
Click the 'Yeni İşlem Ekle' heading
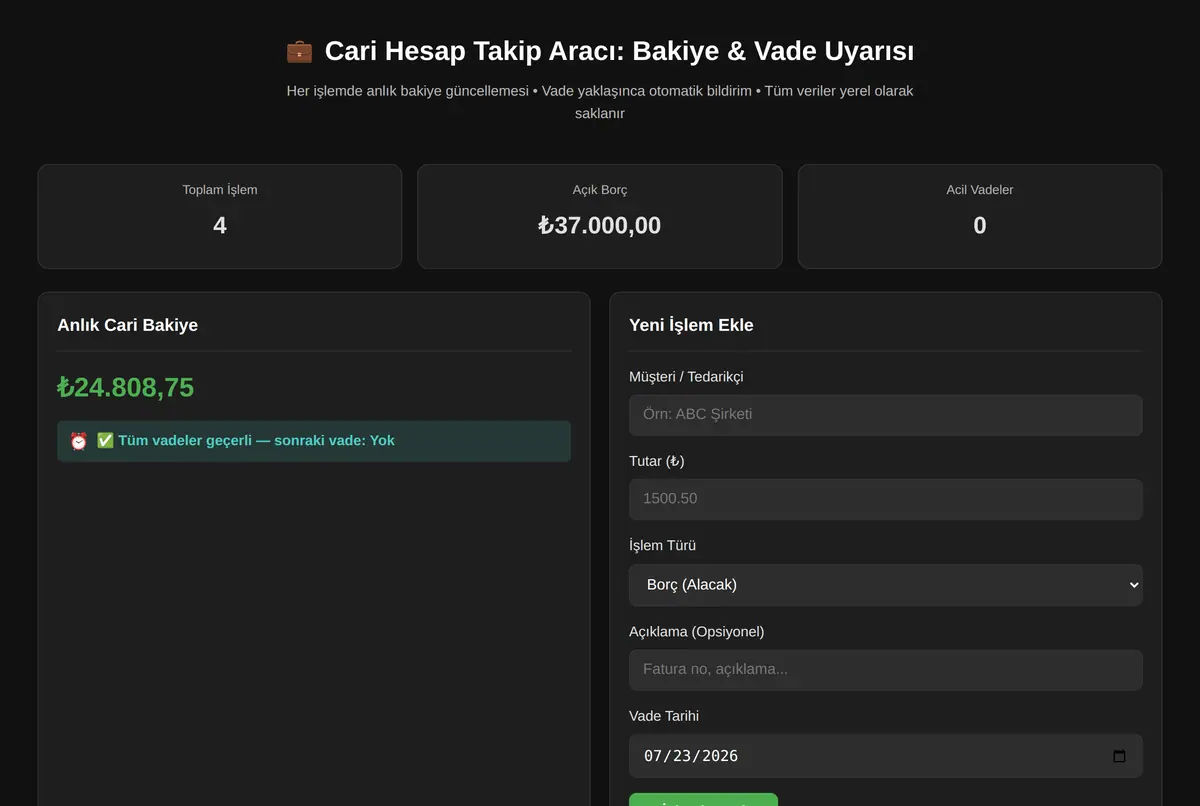click(x=691, y=325)
